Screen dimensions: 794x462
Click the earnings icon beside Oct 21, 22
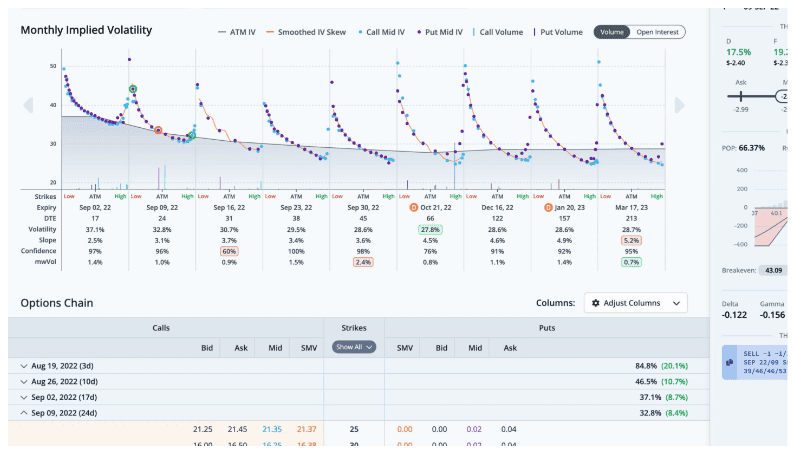pos(414,207)
